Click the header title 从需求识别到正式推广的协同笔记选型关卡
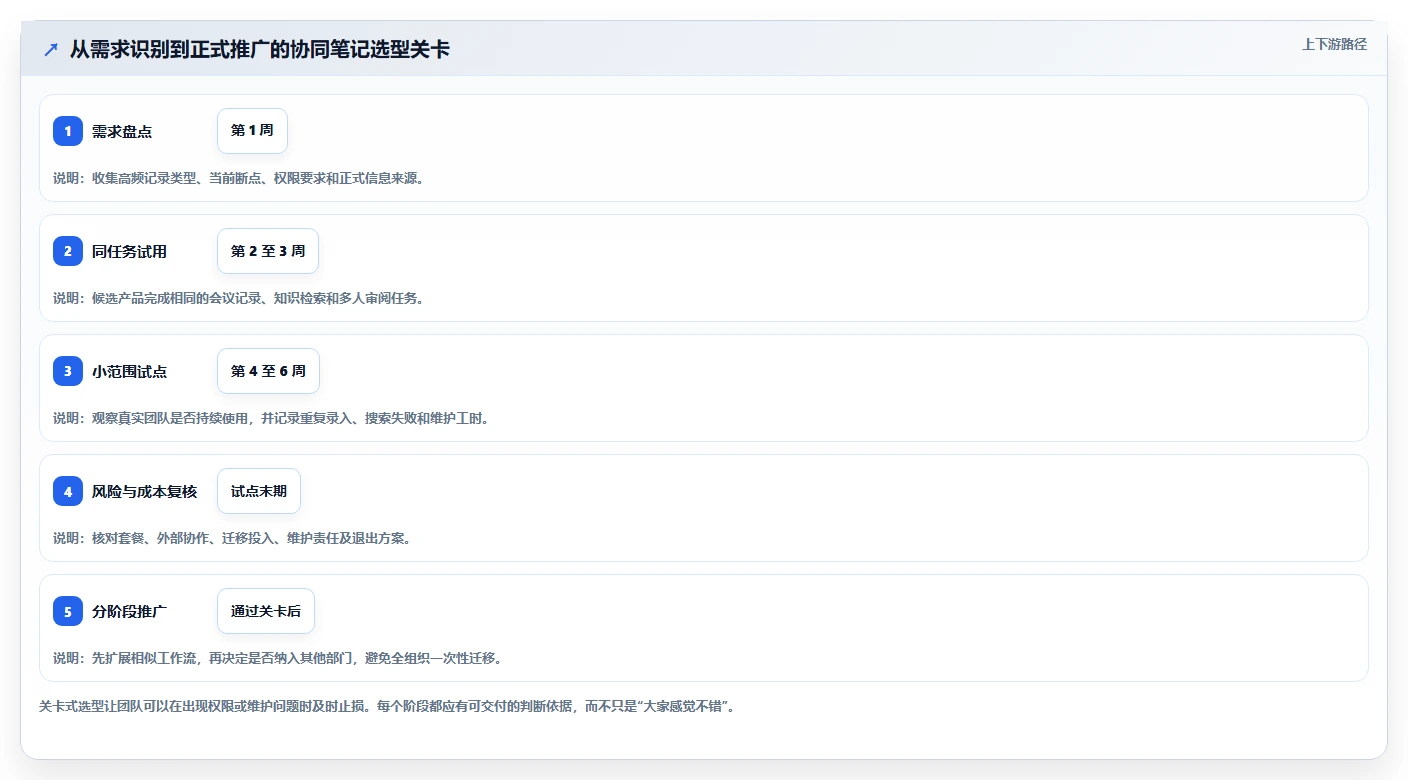 coord(260,49)
